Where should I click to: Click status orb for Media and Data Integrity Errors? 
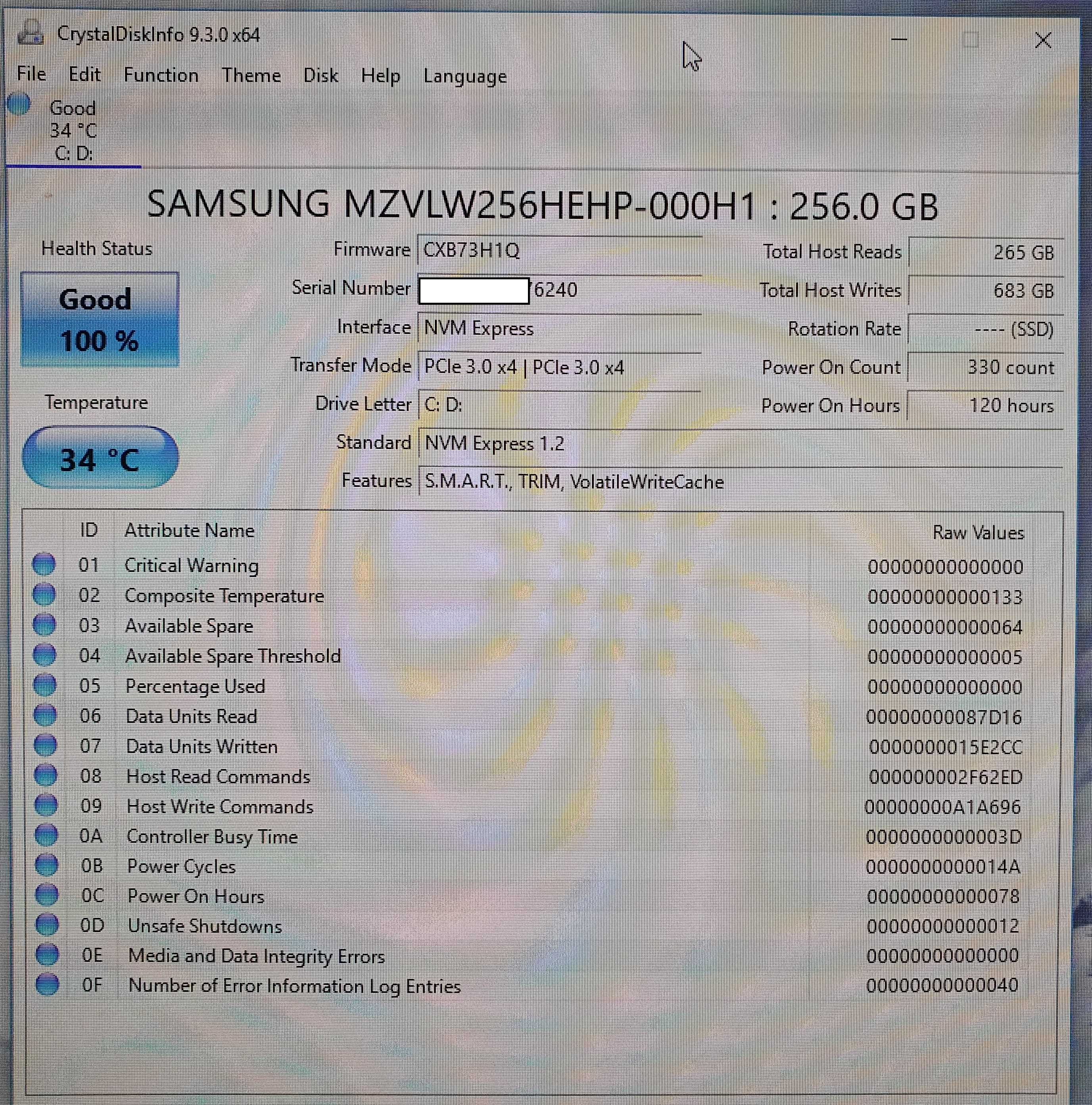[48, 955]
